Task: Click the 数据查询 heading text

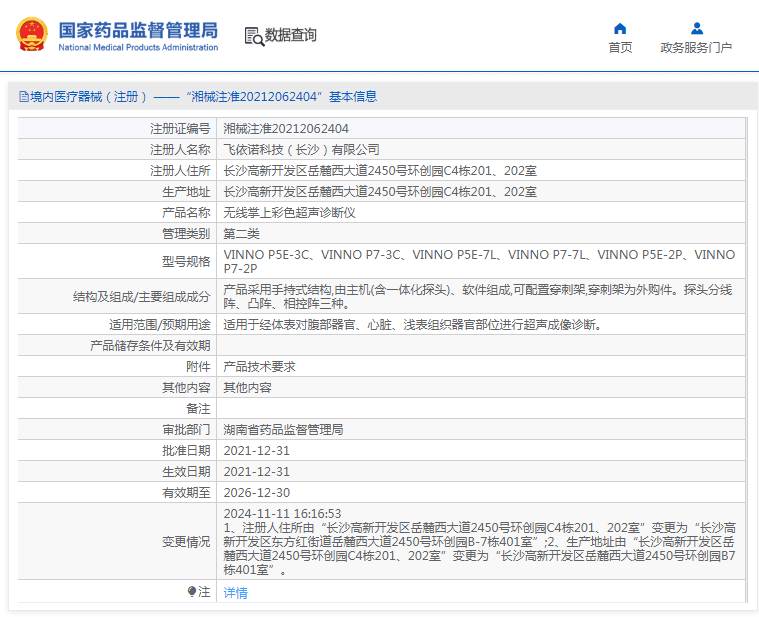Action: point(290,35)
